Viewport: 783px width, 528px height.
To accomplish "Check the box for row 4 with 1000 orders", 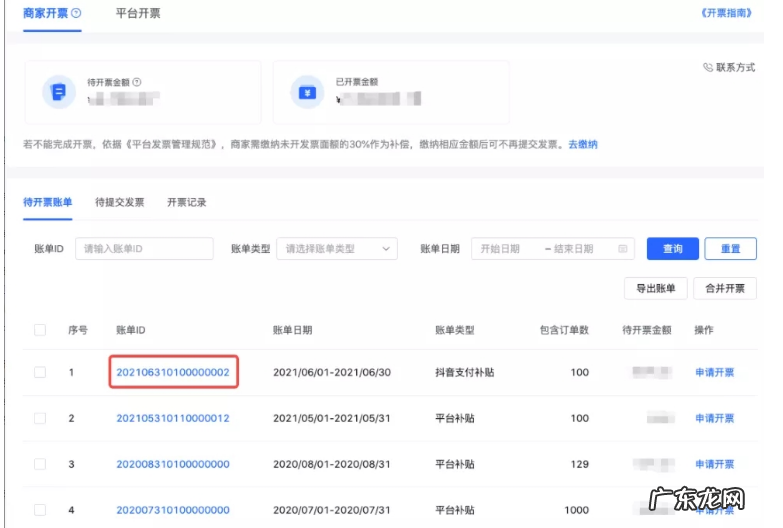I will (40, 510).
